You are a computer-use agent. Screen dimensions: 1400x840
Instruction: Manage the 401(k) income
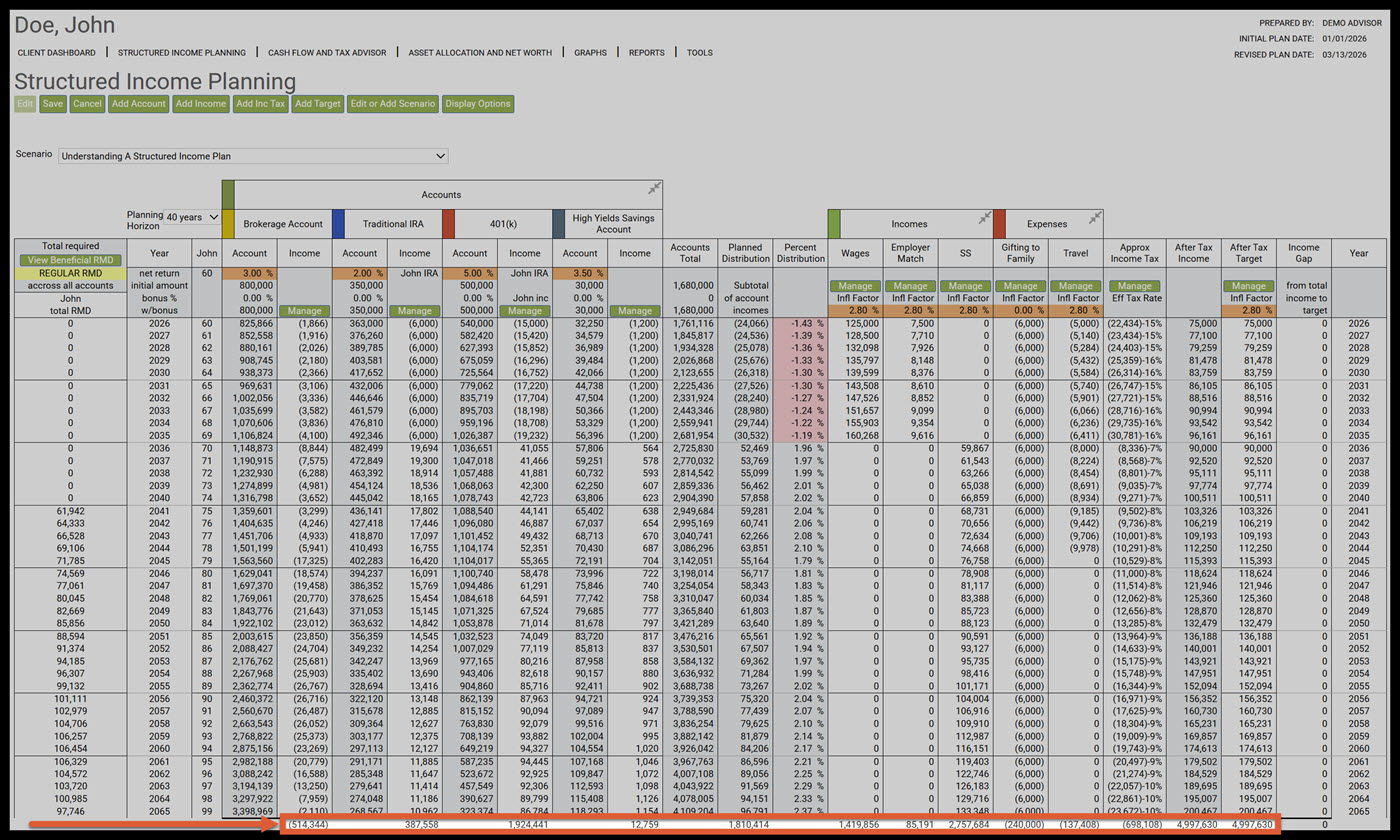coord(524,311)
